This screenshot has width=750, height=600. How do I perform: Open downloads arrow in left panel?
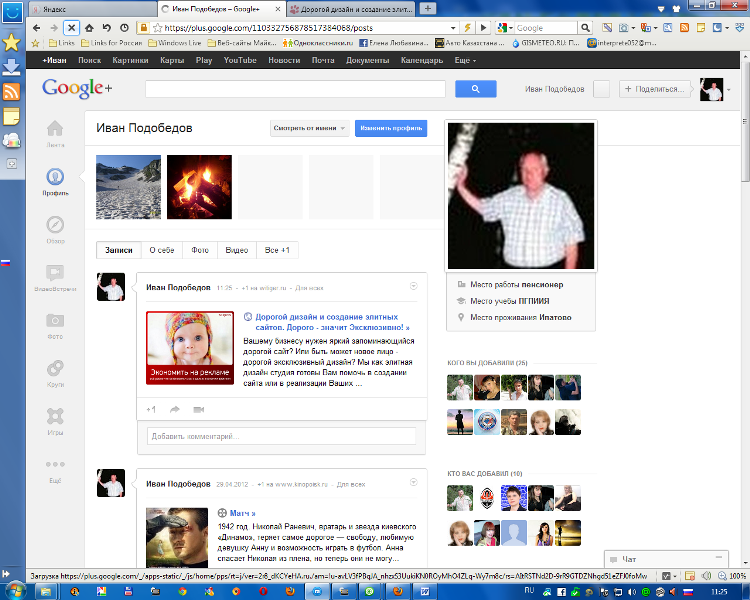tap(11, 67)
